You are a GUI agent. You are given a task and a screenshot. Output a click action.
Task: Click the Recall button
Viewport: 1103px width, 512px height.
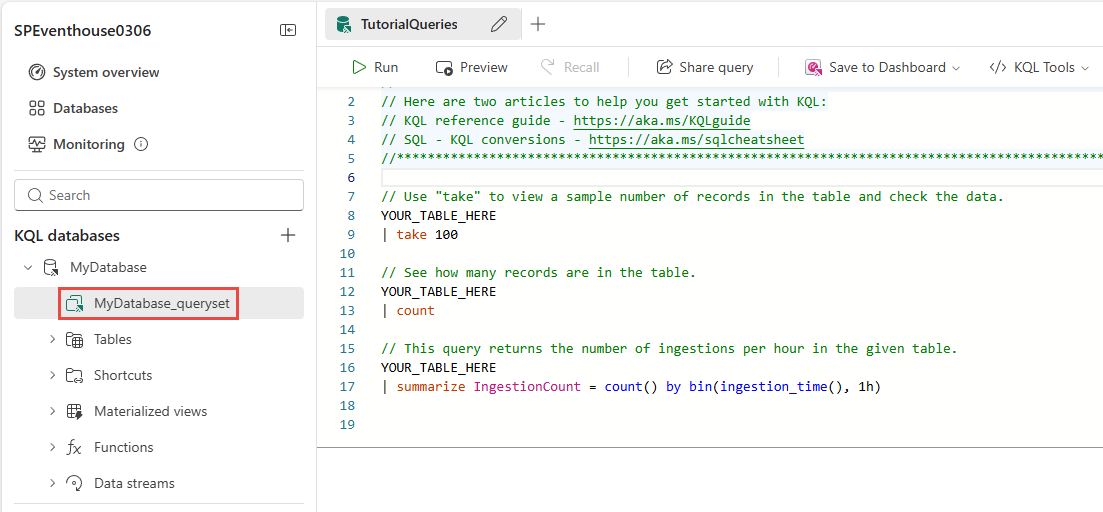point(570,67)
